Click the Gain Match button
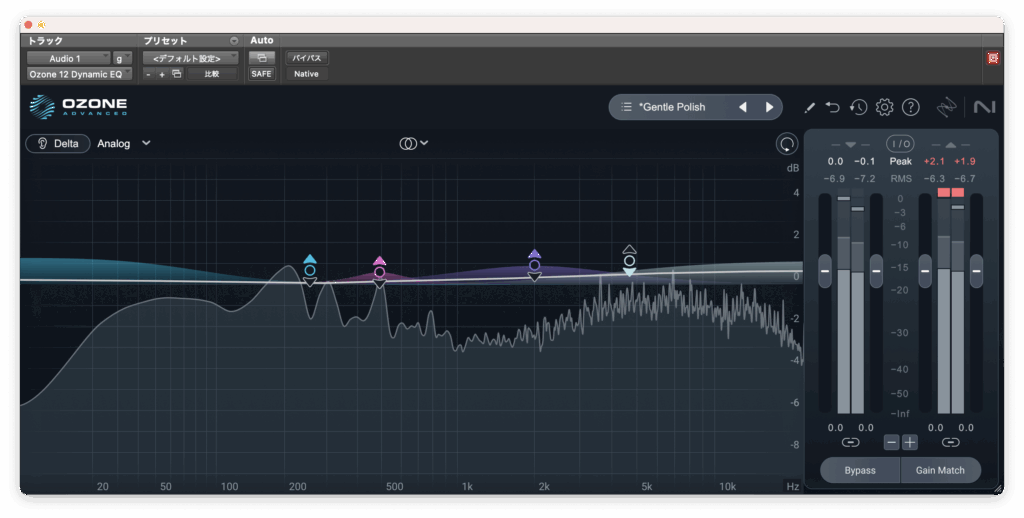The image size is (1024, 518). pyautogui.click(x=940, y=470)
